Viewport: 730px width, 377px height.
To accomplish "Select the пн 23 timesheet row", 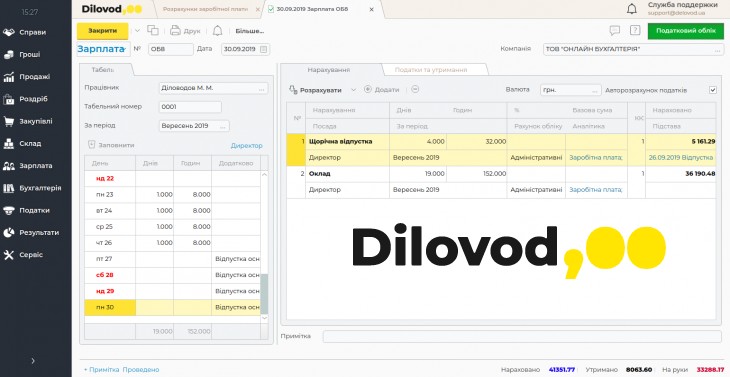I will (x=172, y=195).
